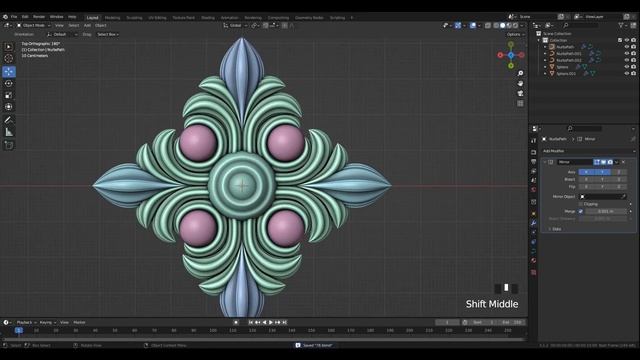Enable the Clipping checkbox
640x360 pixels.
tap(581, 204)
